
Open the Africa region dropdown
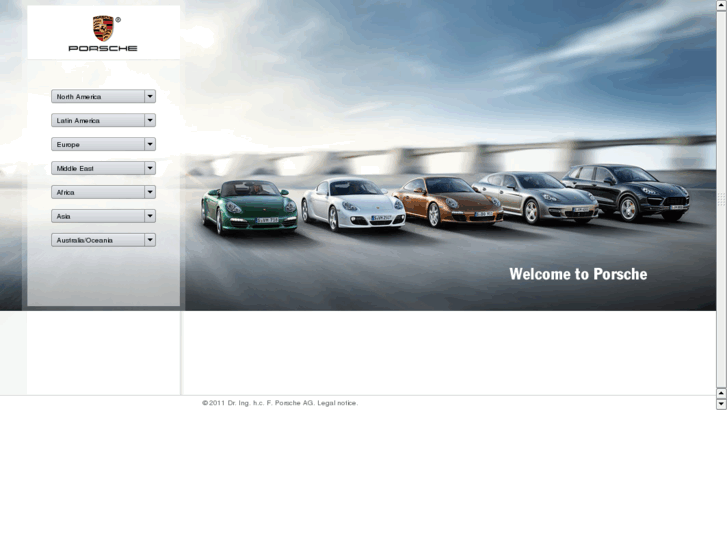103,192
